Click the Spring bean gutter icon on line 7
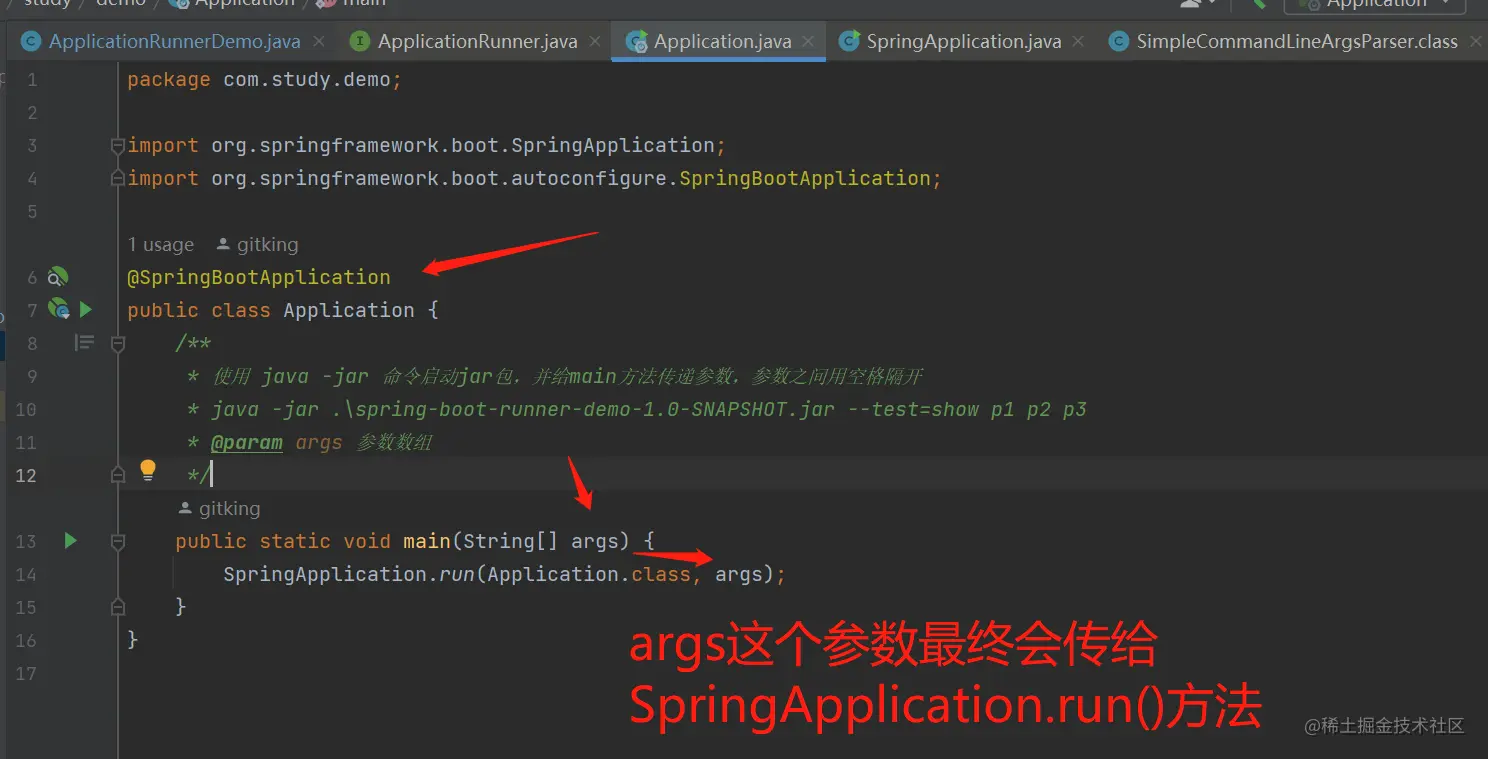Viewport: 1488px width, 759px height. tap(58, 310)
